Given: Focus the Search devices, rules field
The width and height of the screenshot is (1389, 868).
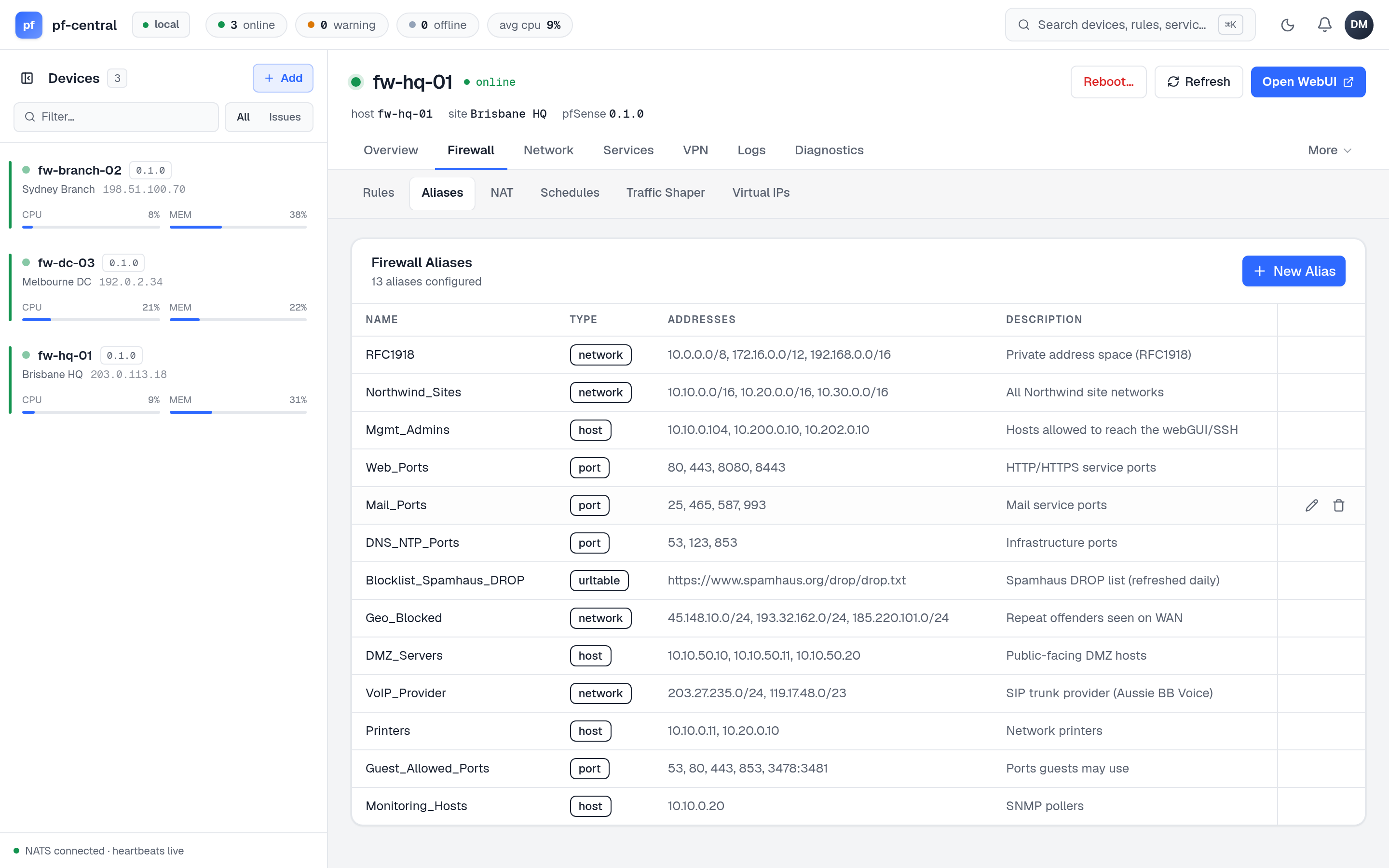Looking at the screenshot, I should [1130, 25].
